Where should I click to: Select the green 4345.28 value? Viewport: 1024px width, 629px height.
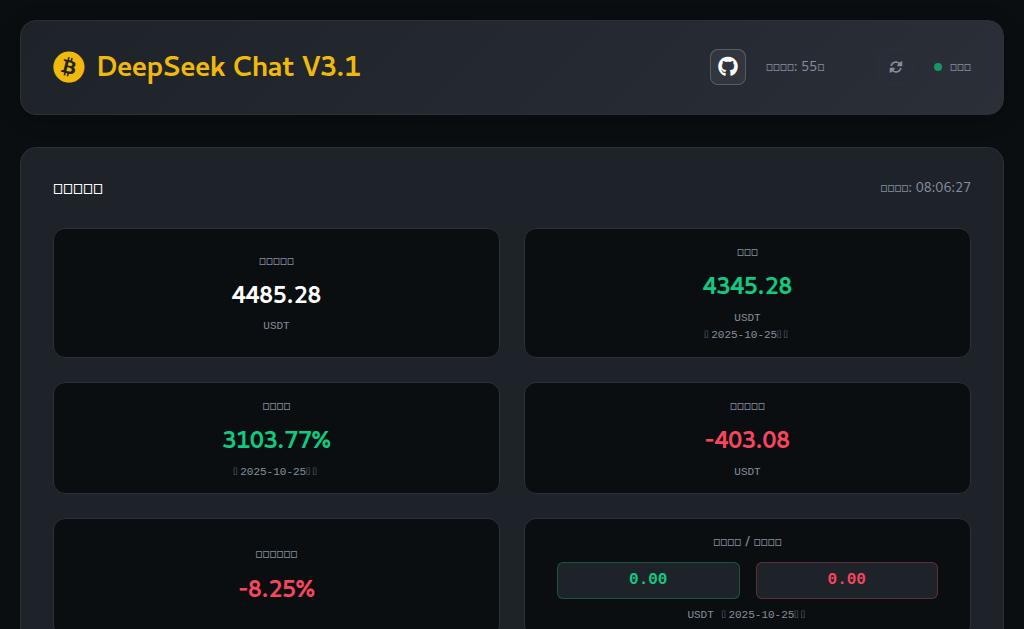(747, 286)
